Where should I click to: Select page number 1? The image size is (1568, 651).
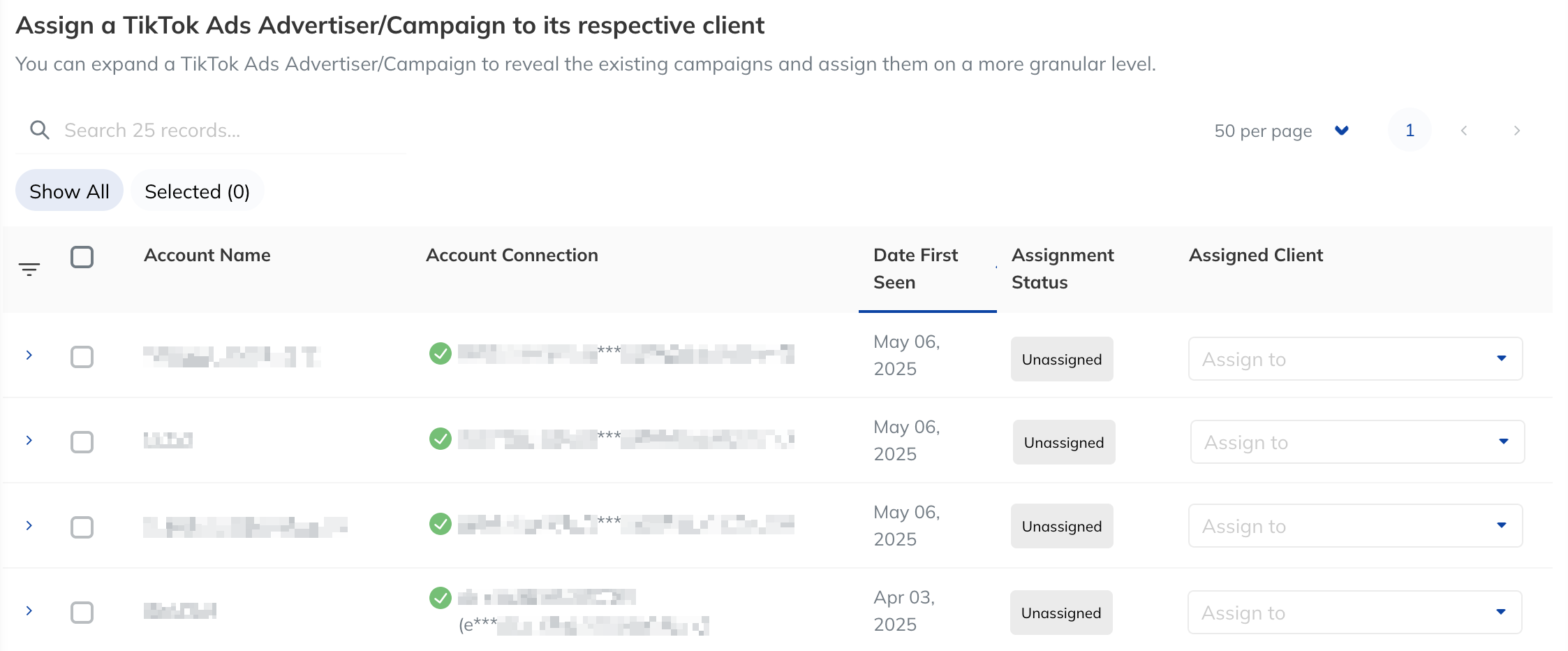(1410, 131)
